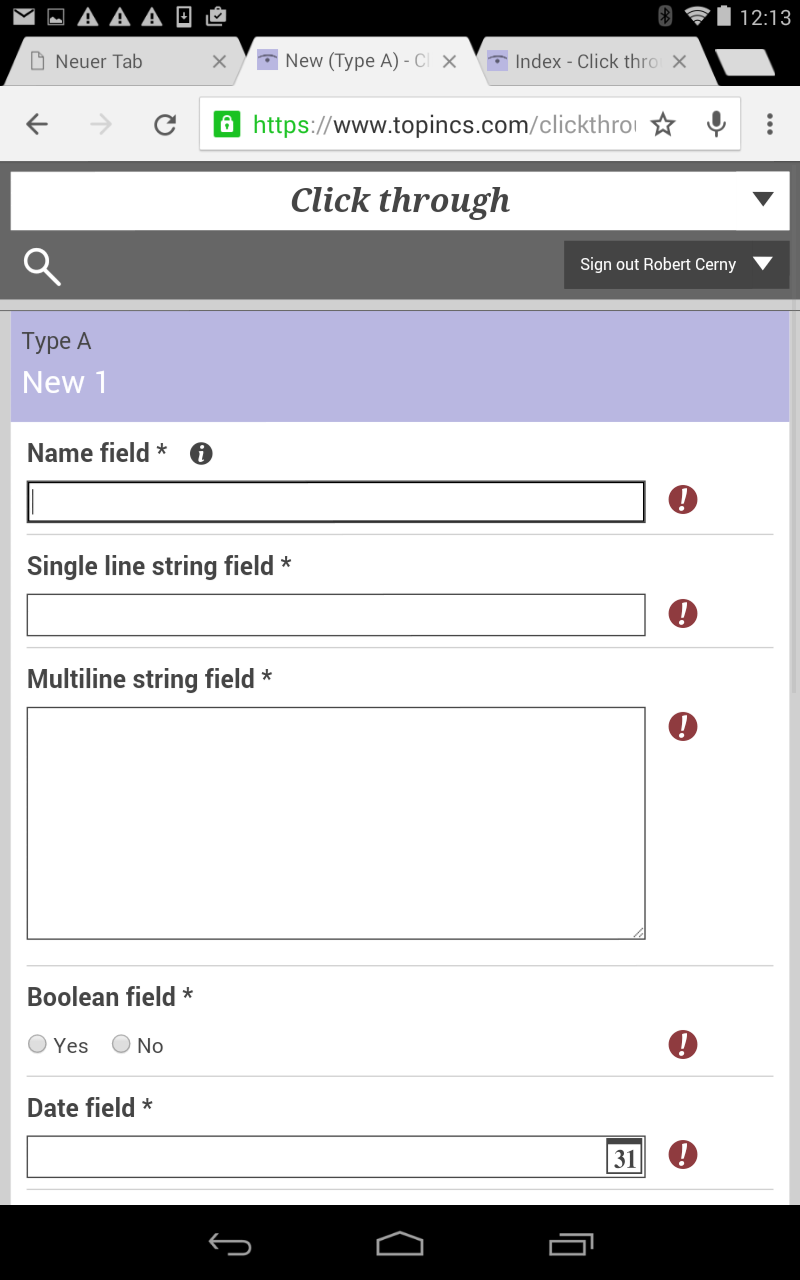Reload the current page
This screenshot has height=1280, width=800.
pos(164,124)
